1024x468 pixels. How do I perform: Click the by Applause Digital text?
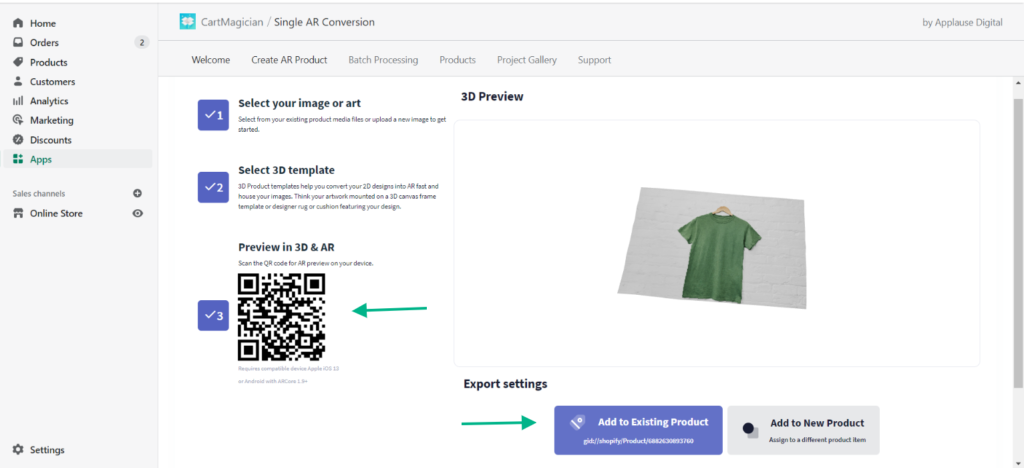[962, 22]
